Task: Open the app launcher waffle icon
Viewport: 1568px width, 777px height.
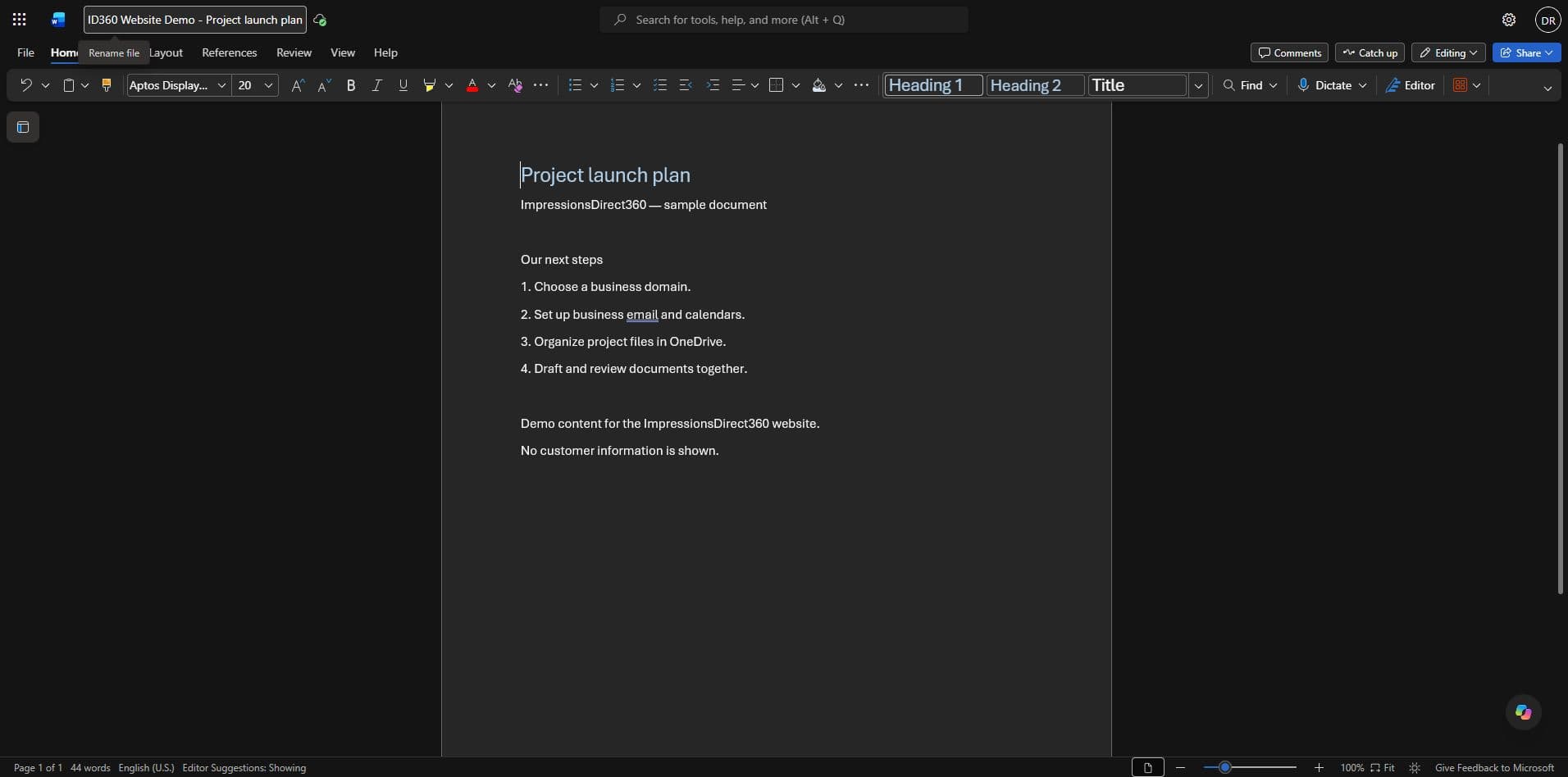Action: click(19, 20)
